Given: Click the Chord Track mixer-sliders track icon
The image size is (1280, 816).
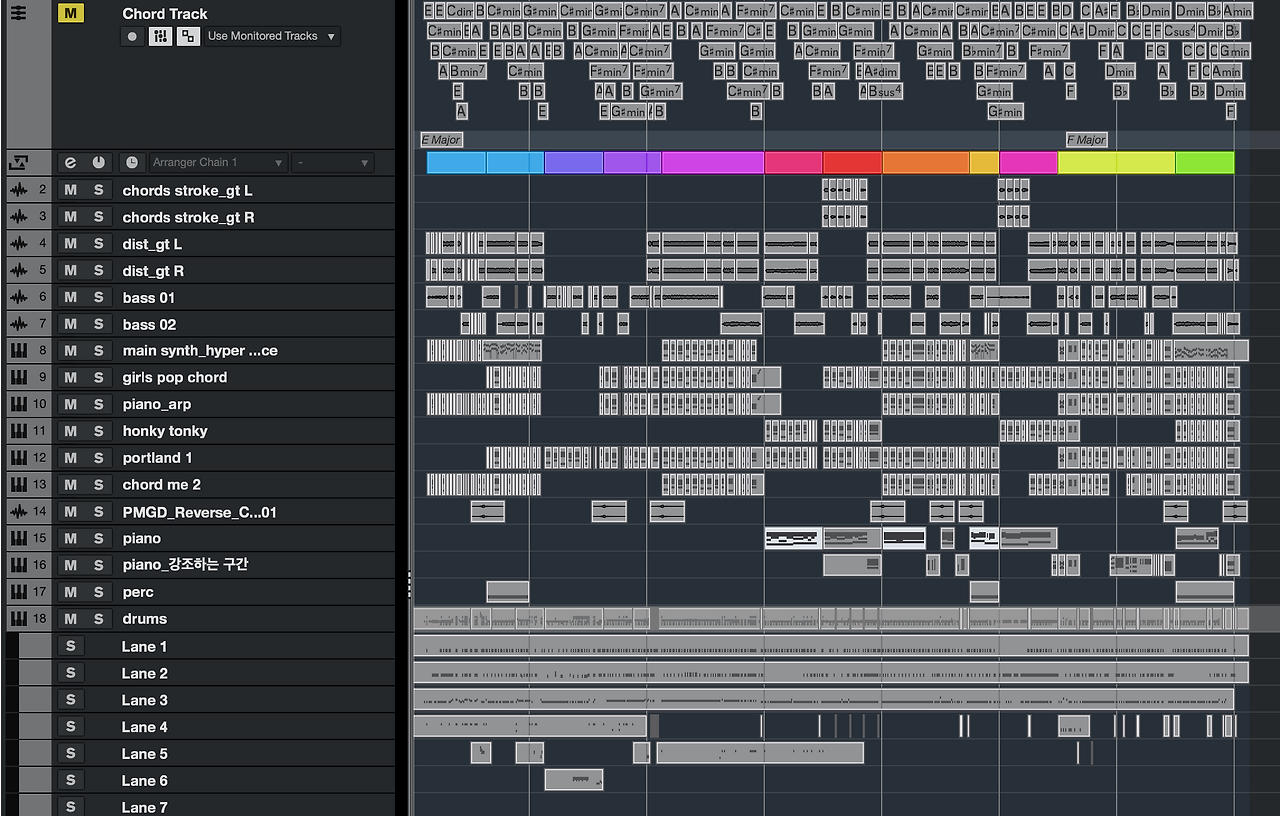Looking at the screenshot, I should tap(18, 13).
